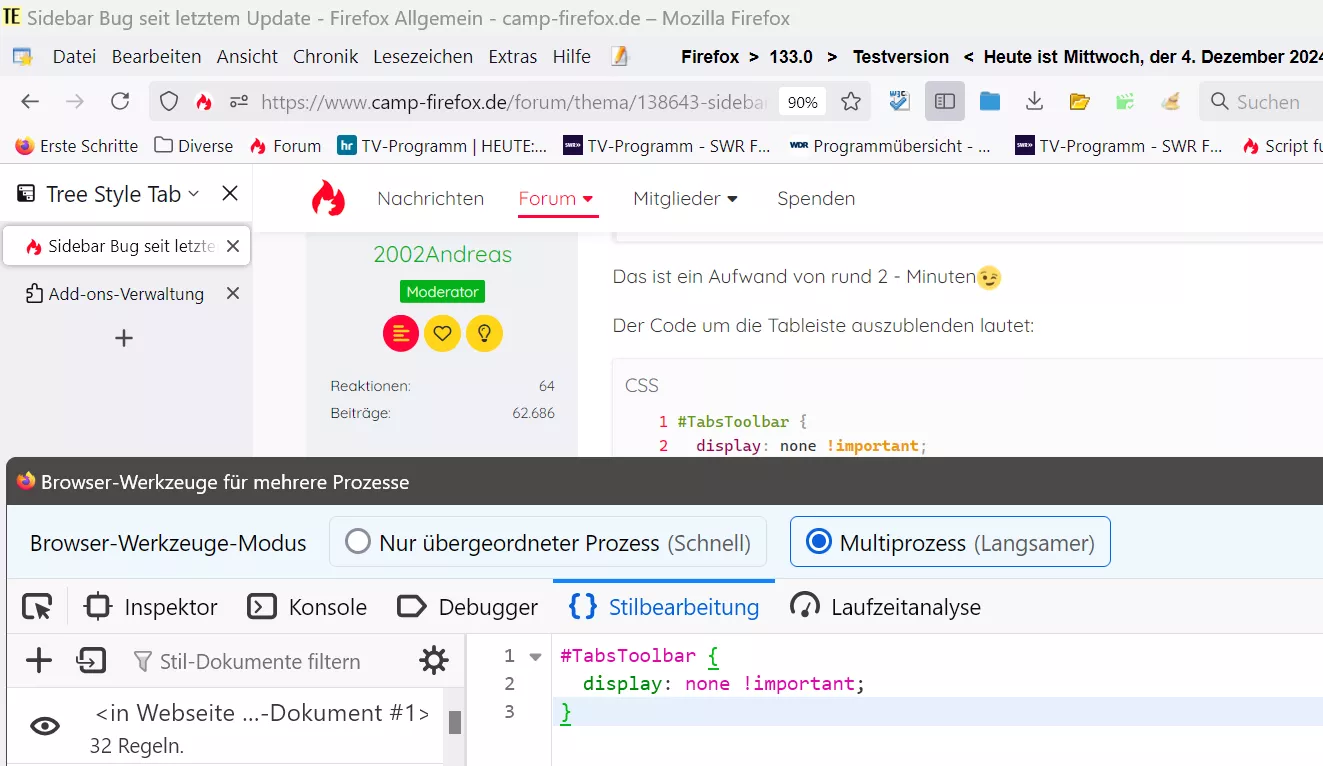Open Spenden link in navigation
1323x766 pixels.
(816, 198)
